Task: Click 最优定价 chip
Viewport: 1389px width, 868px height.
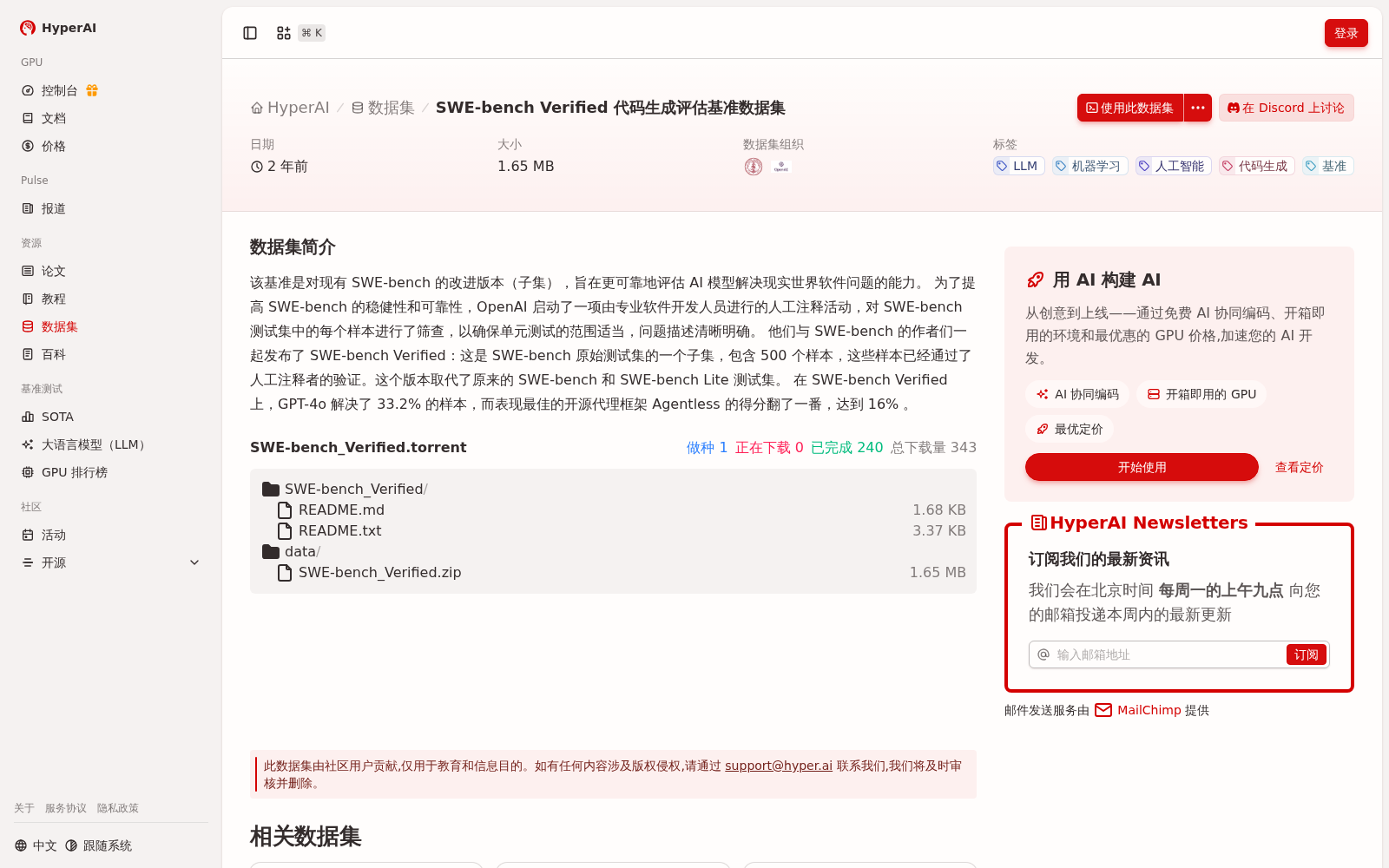Action: (1070, 429)
